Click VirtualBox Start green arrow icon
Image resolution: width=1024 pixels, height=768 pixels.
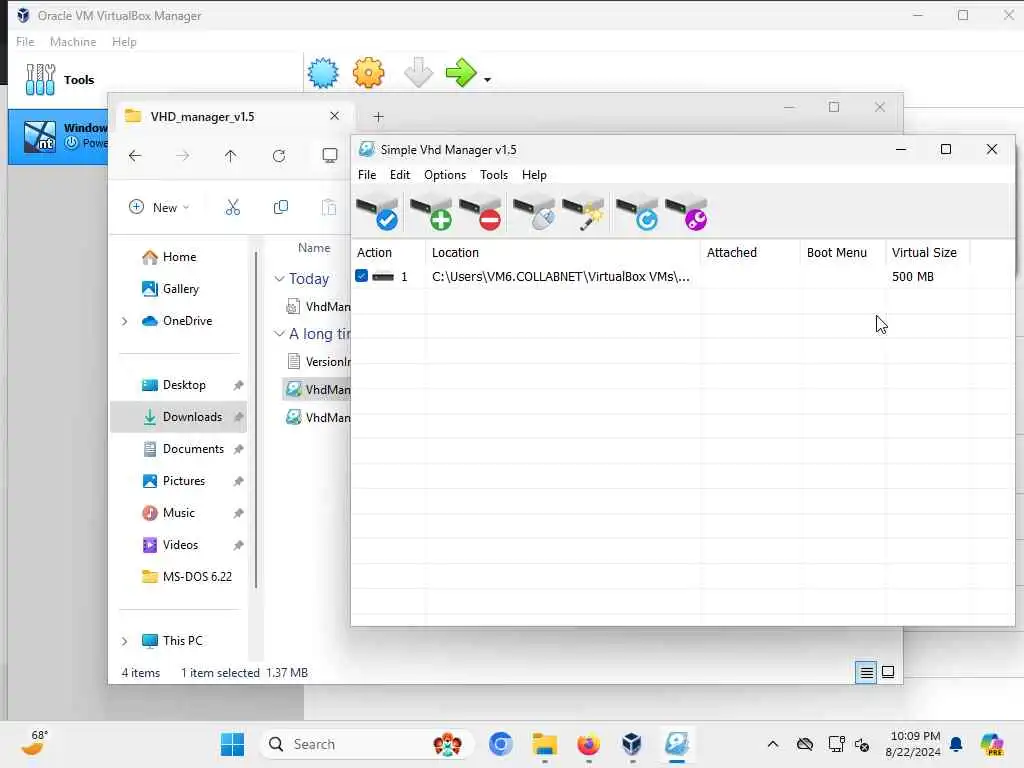(x=462, y=72)
